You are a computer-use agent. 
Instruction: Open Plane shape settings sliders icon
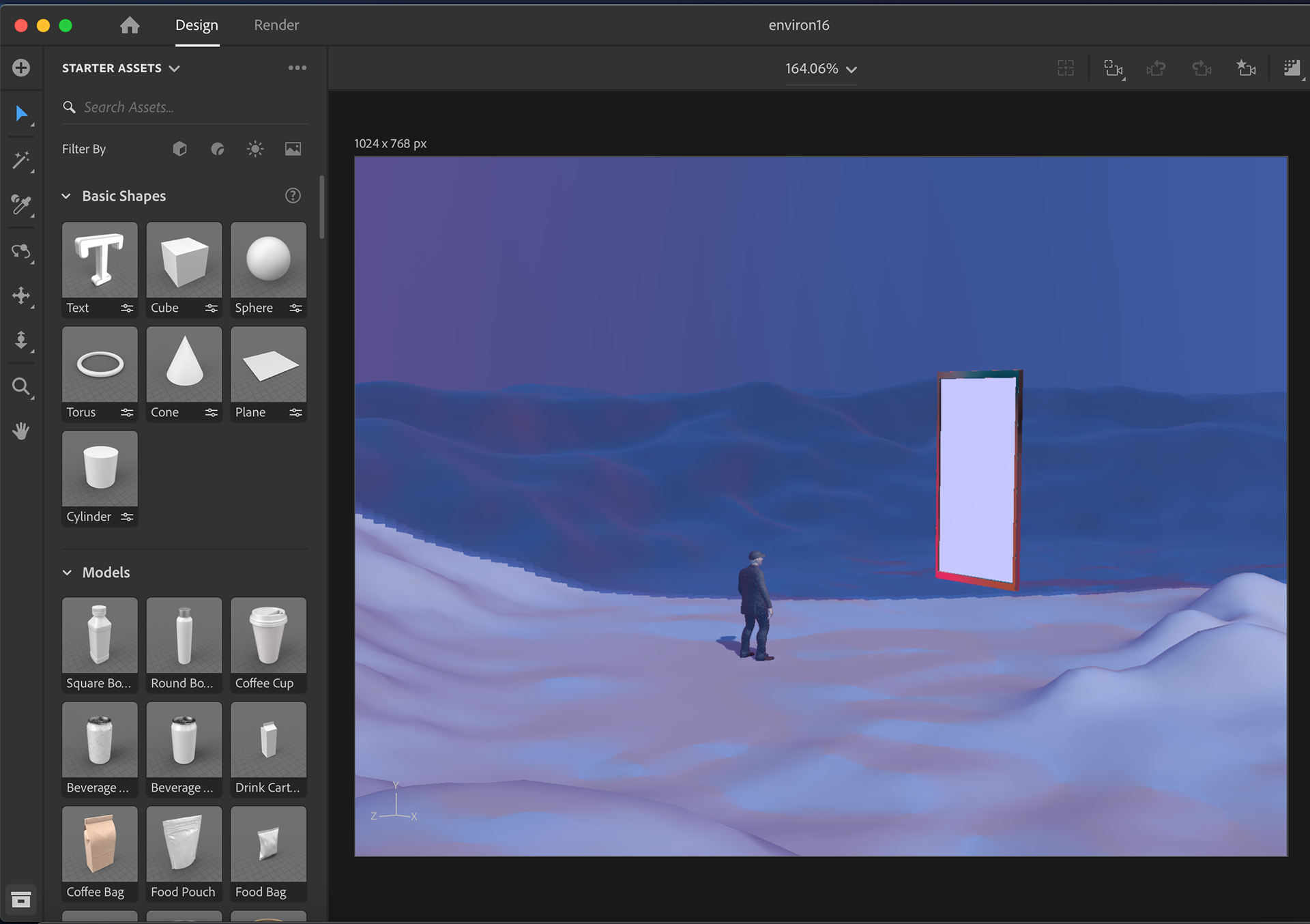pyautogui.click(x=295, y=413)
